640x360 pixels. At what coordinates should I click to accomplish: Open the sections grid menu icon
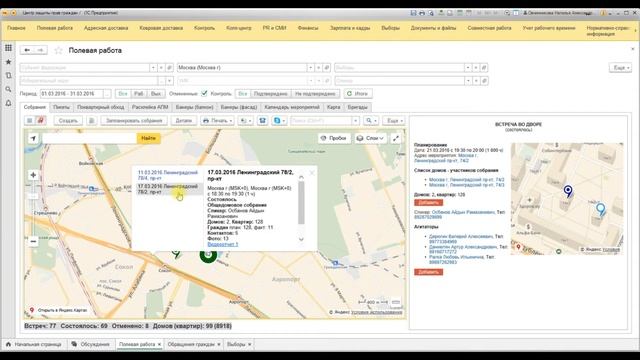pyautogui.click(x=8, y=48)
